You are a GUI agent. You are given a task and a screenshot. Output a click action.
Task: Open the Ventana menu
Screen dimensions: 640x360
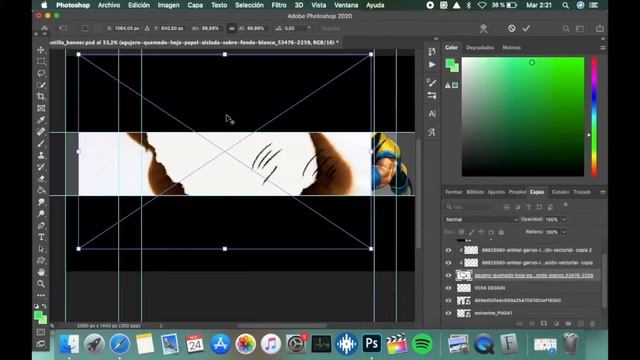pyautogui.click(x=346, y=5)
